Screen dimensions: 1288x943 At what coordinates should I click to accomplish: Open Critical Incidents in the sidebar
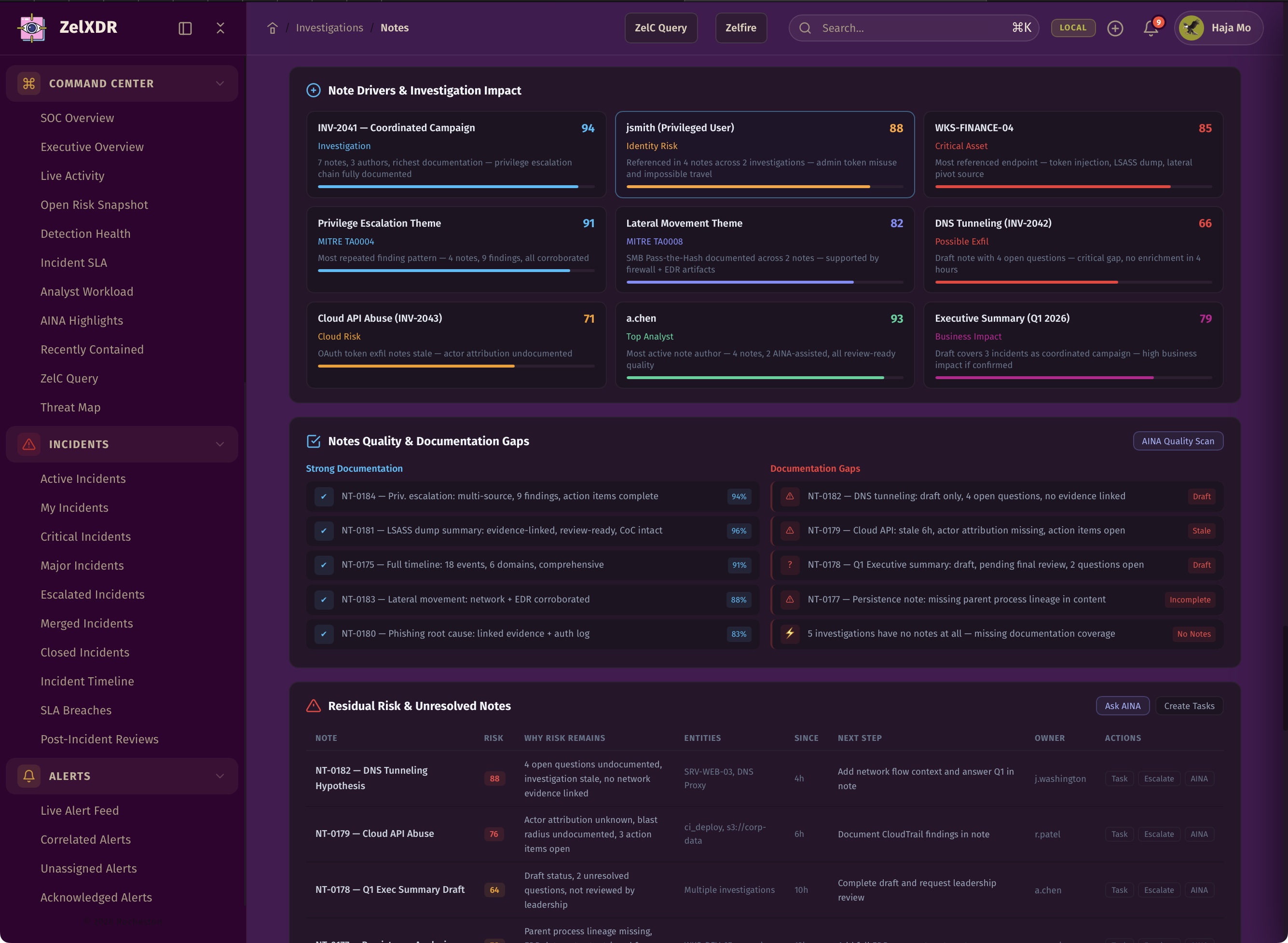coord(86,536)
